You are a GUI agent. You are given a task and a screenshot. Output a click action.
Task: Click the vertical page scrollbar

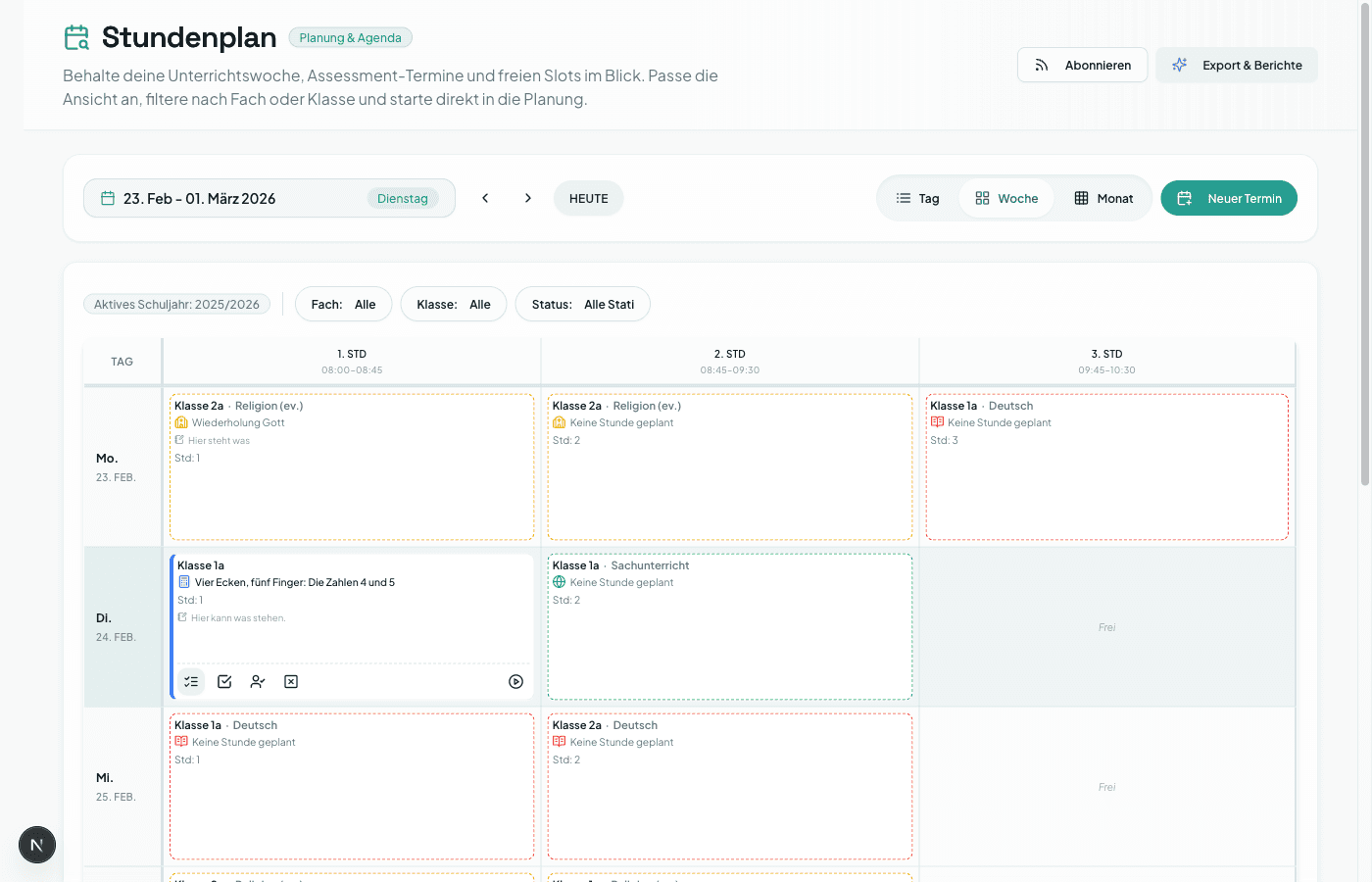click(1365, 245)
